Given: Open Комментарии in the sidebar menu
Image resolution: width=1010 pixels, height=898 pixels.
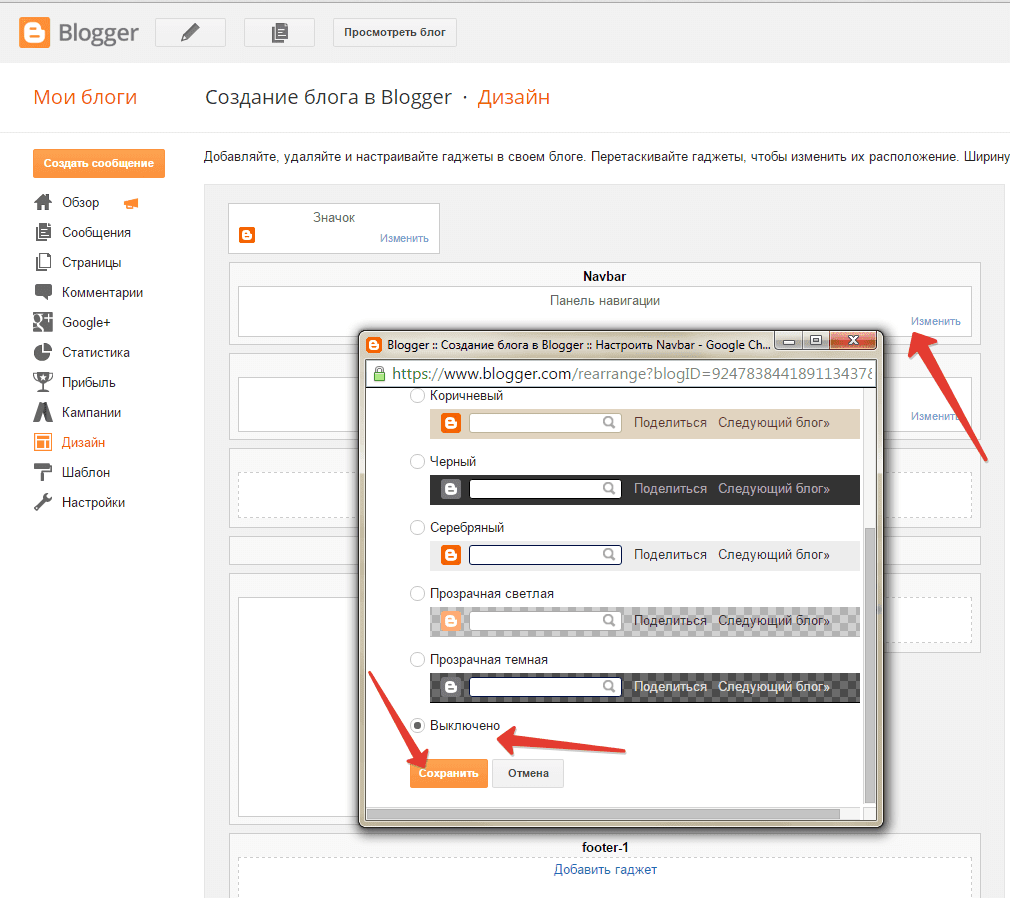Looking at the screenshot, I should click(x=102, y=292).
